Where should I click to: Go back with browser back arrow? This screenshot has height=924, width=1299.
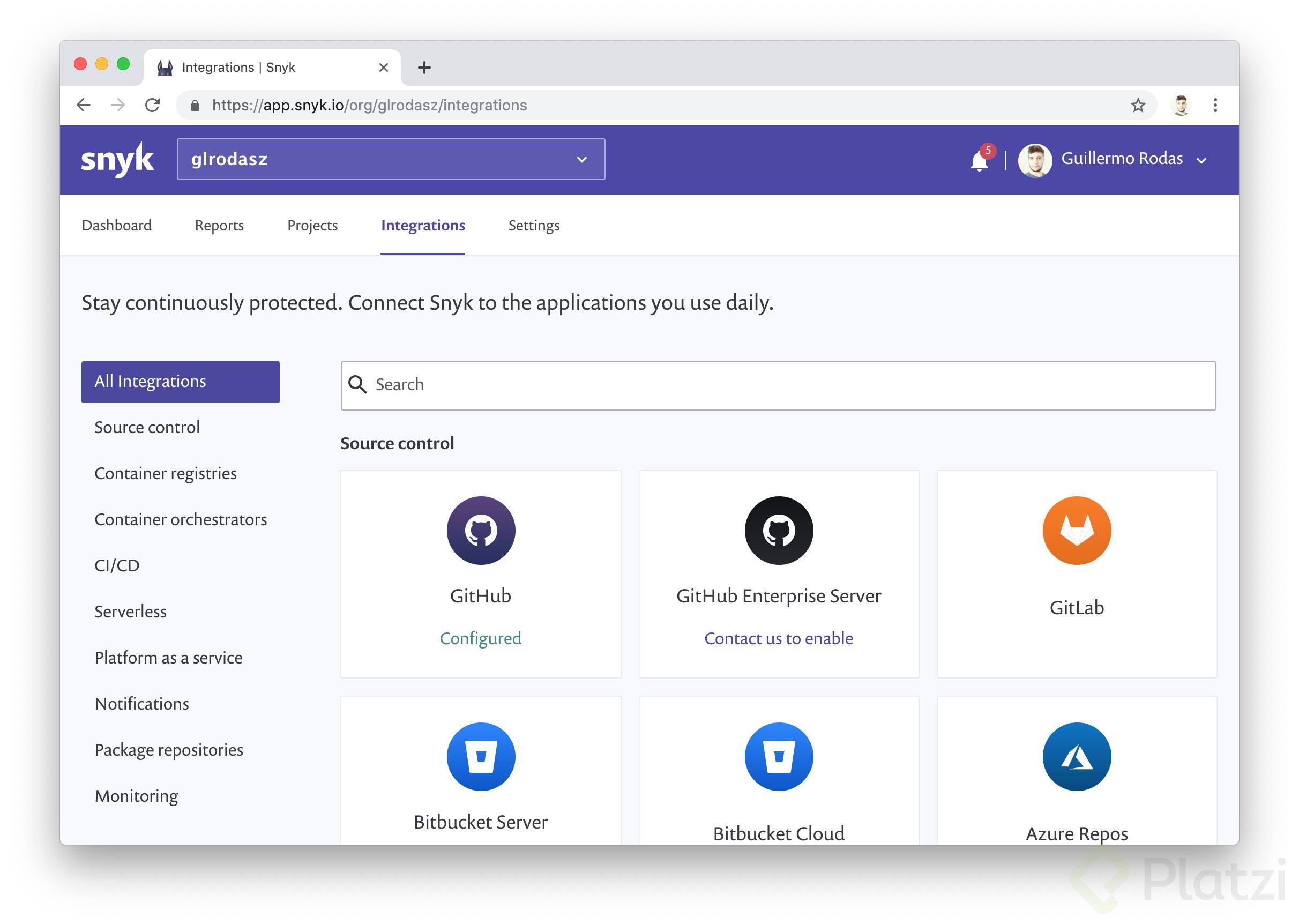point(84,105)
